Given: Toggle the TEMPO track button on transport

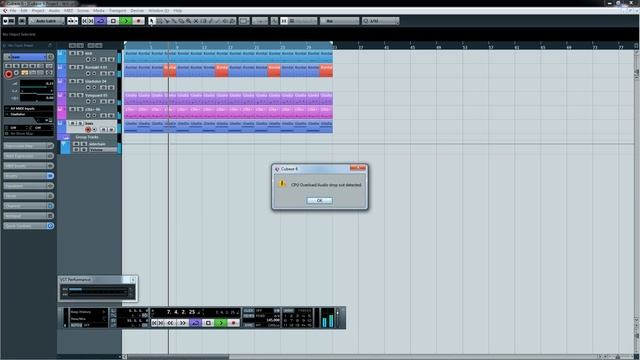Looking at the screenshot, I should click(249, 316).
